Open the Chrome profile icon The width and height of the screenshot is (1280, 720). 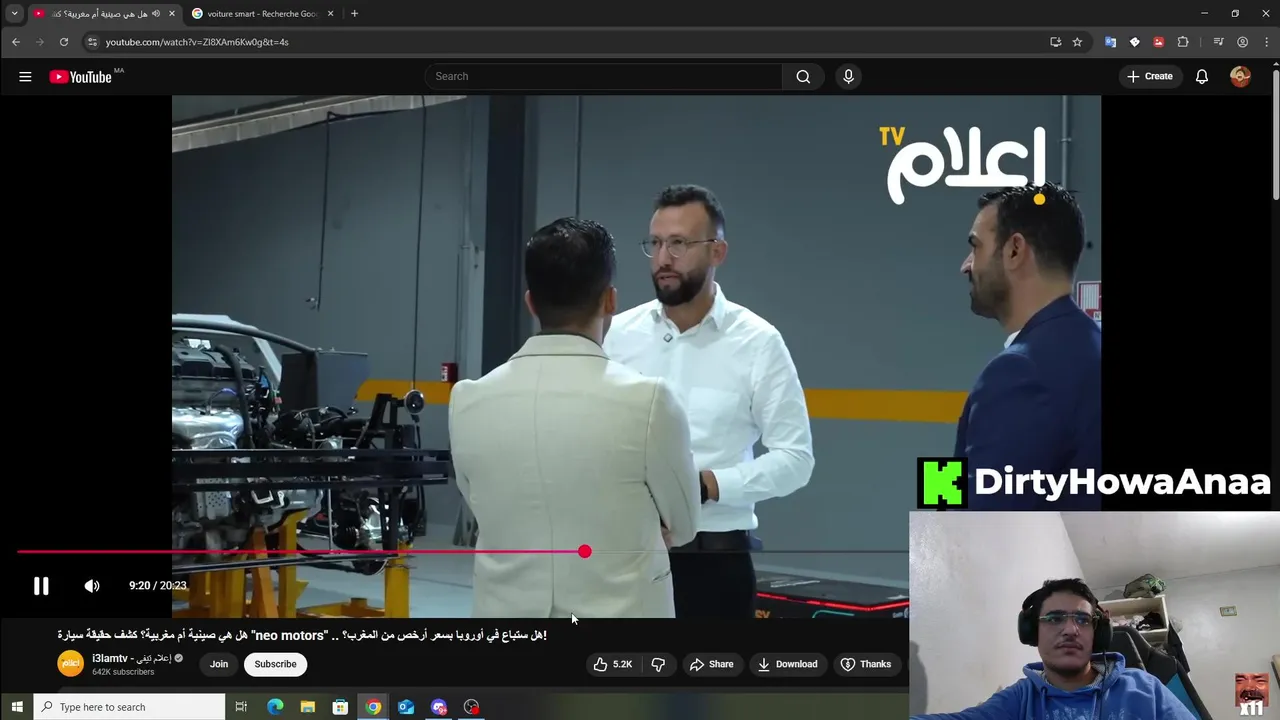[x=1243, y=42]
